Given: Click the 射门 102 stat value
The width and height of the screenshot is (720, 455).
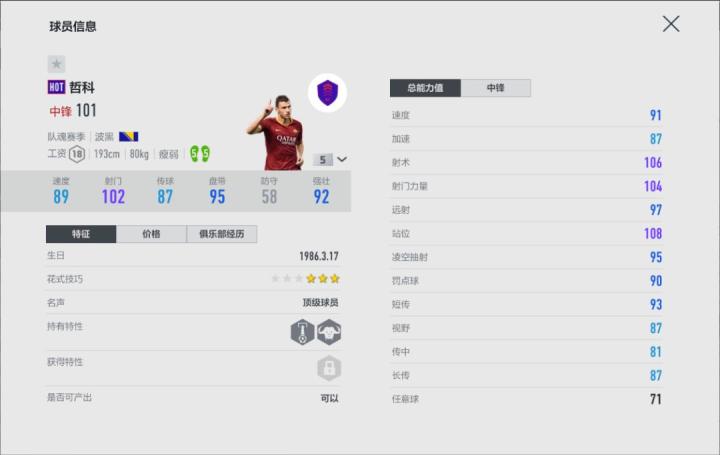Looking at the screenshot, I should point(113,197).
